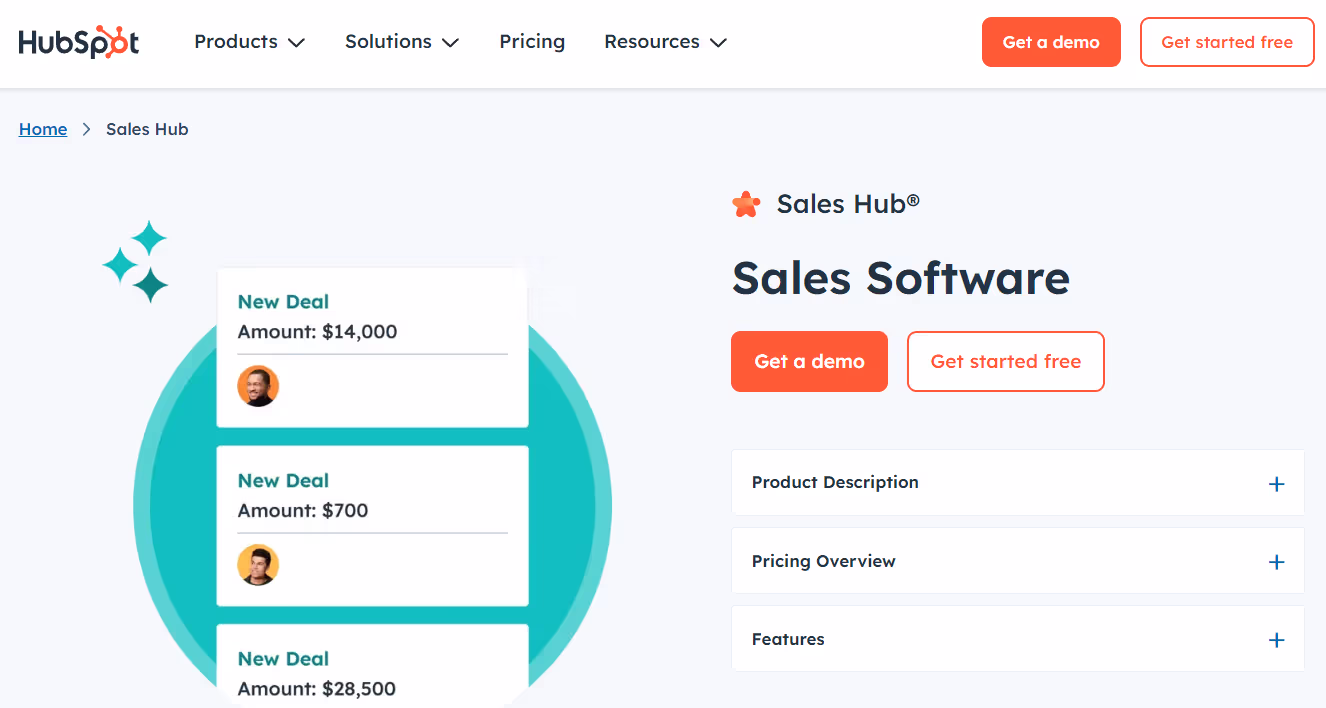The image size is (1326, 708).
Task: Click the orange Sales Hub star icon
Action: [x=746, y=204]
